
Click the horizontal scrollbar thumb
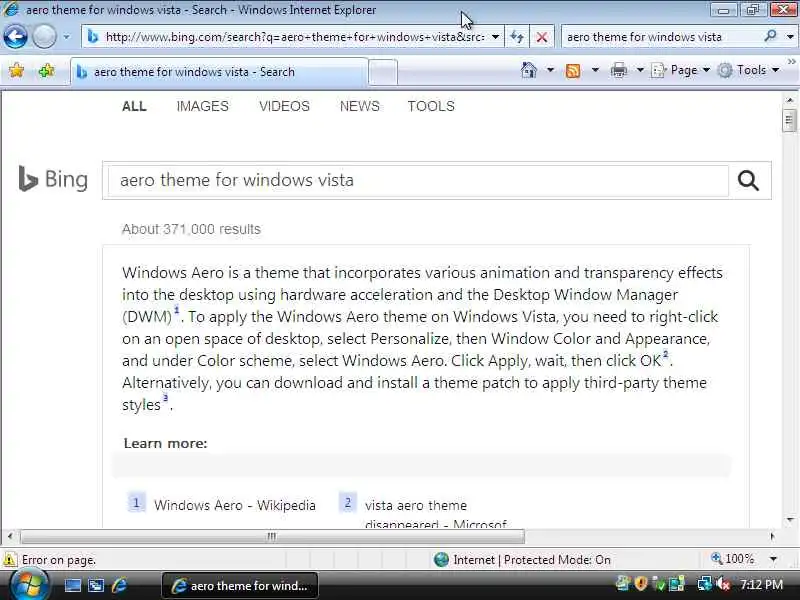click(x=272, y=536)
